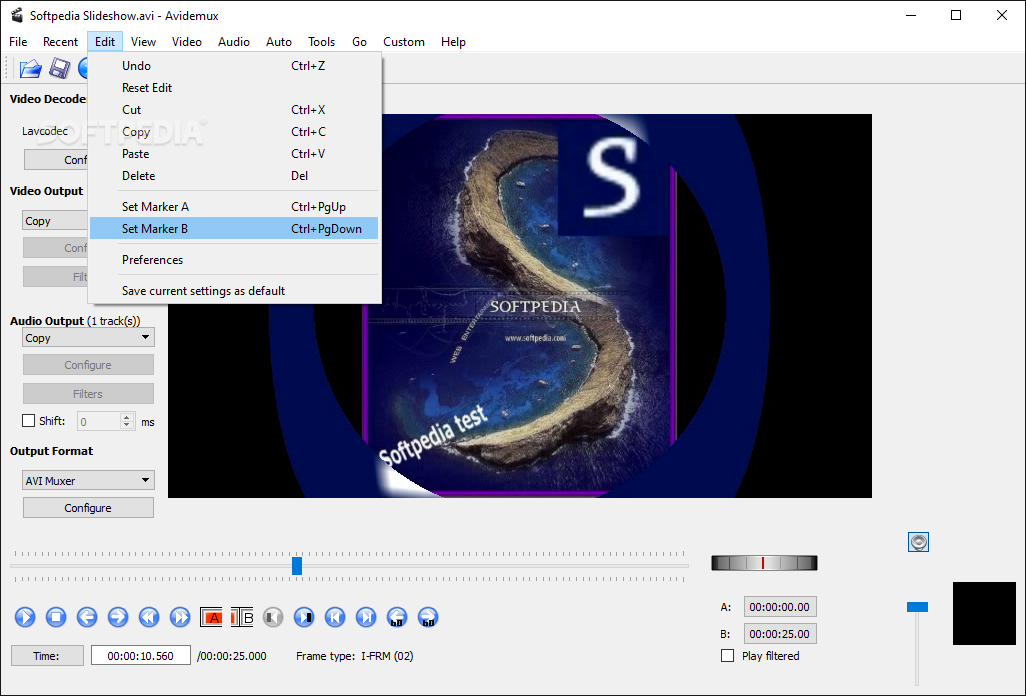1026x696 pixels.
Task: Jump forward 60 seconds icon
Action: [428, 617]
